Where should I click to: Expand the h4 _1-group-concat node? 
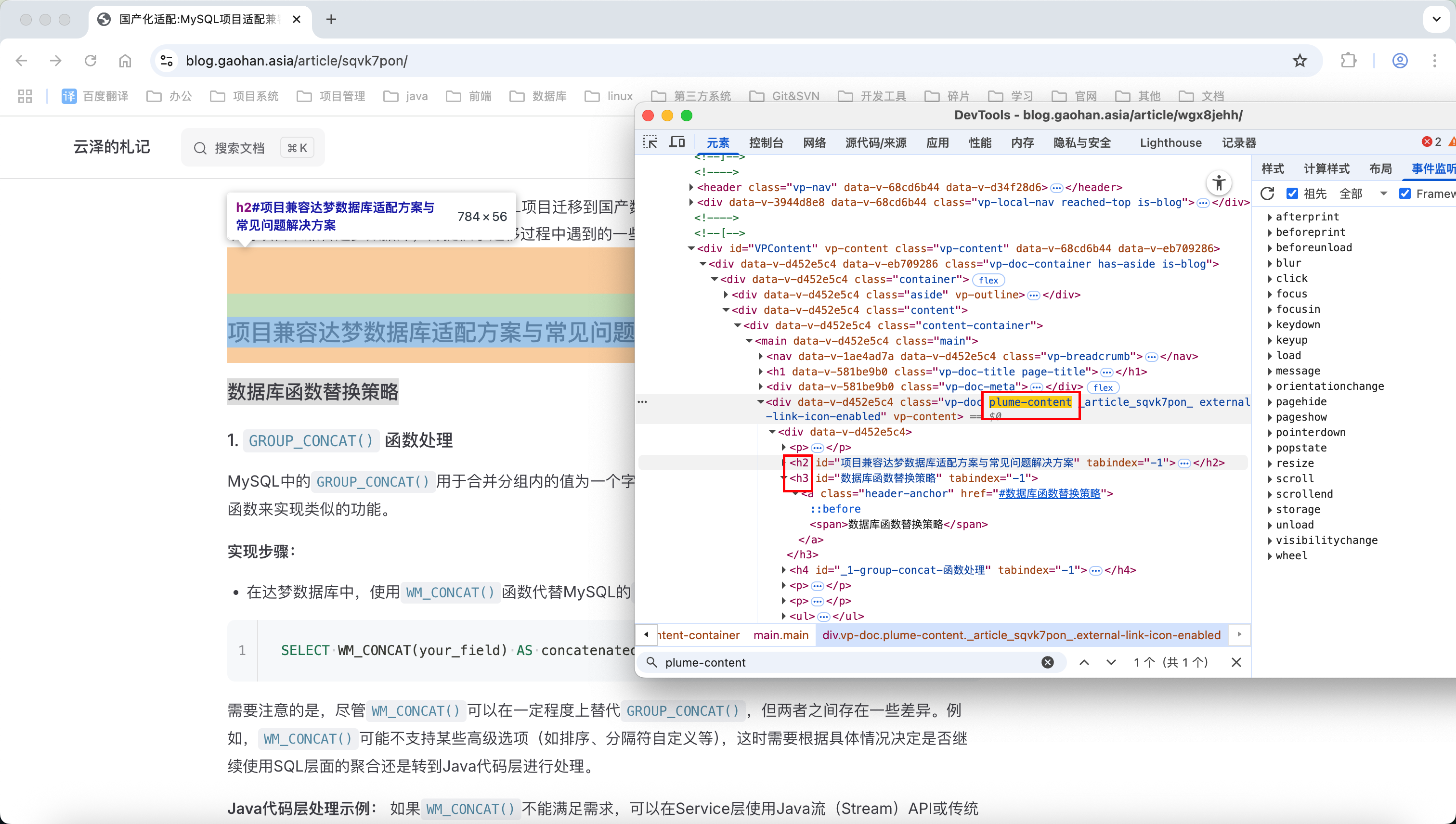[x=783, y=570]
